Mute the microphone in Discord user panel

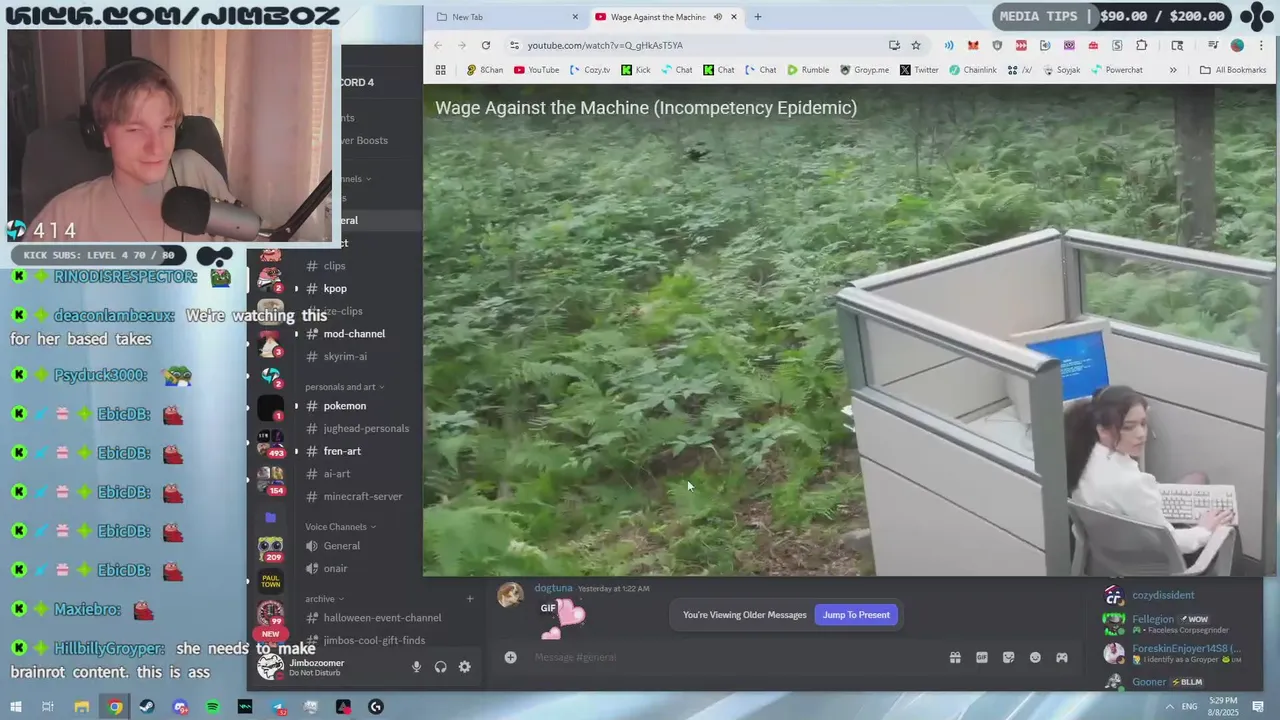(x=416, y=667)
